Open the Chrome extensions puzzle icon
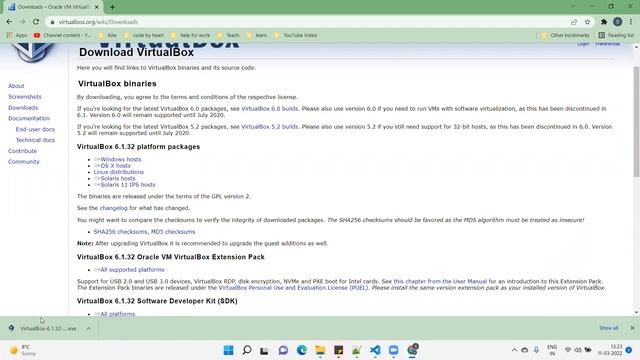This screenshot has width=640, height=360. click(x=604, y=22)
